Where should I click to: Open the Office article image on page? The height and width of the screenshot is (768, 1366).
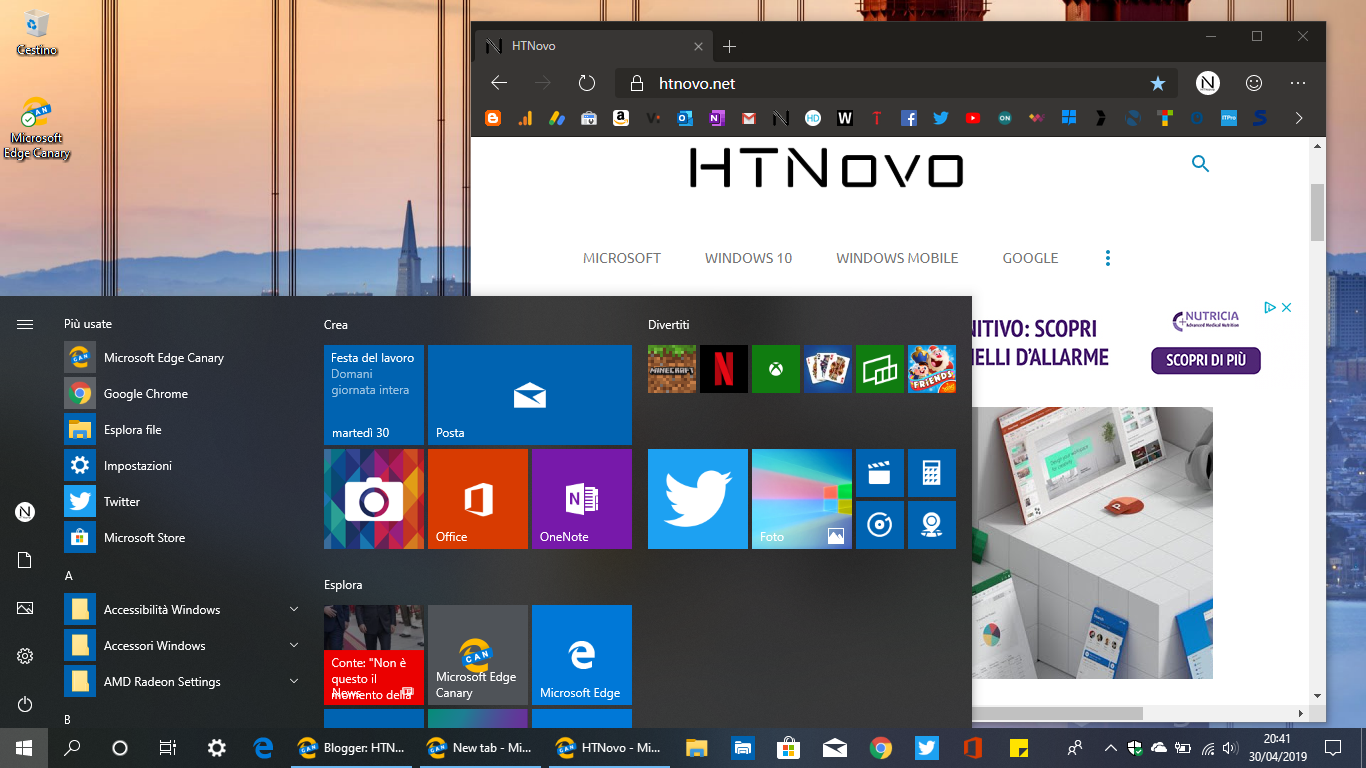click(x=1092, y=543)
